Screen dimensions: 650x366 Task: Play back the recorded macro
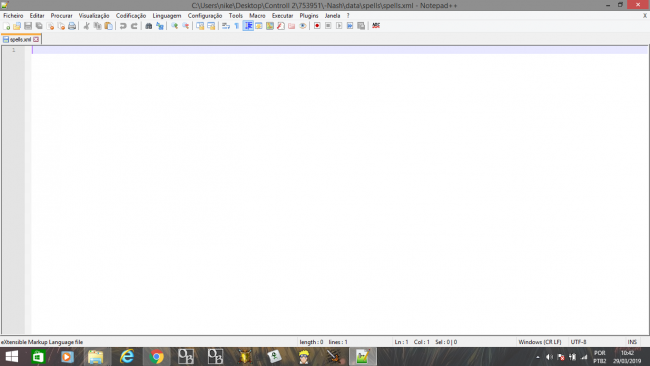point(339,26)
